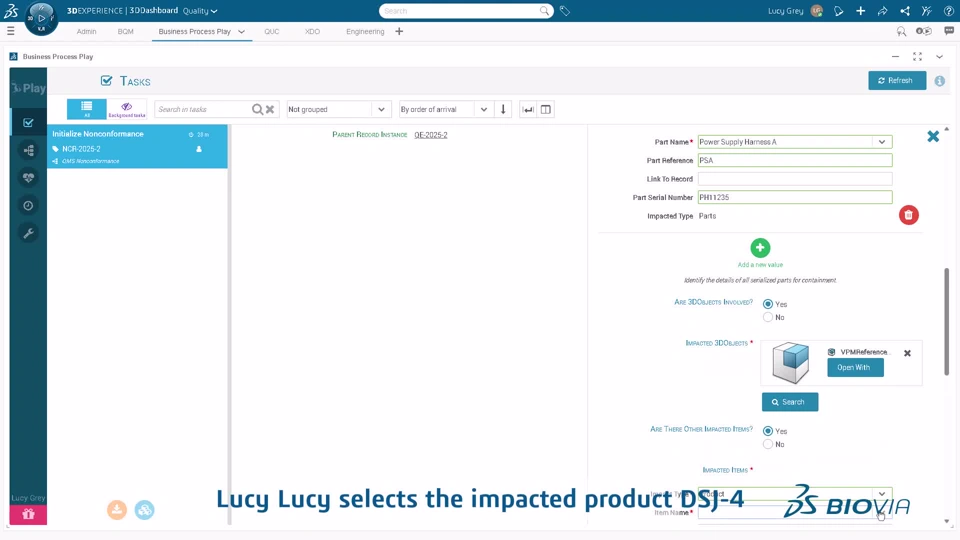
Task: Click the top global search field
Action: tap(459, 11)
